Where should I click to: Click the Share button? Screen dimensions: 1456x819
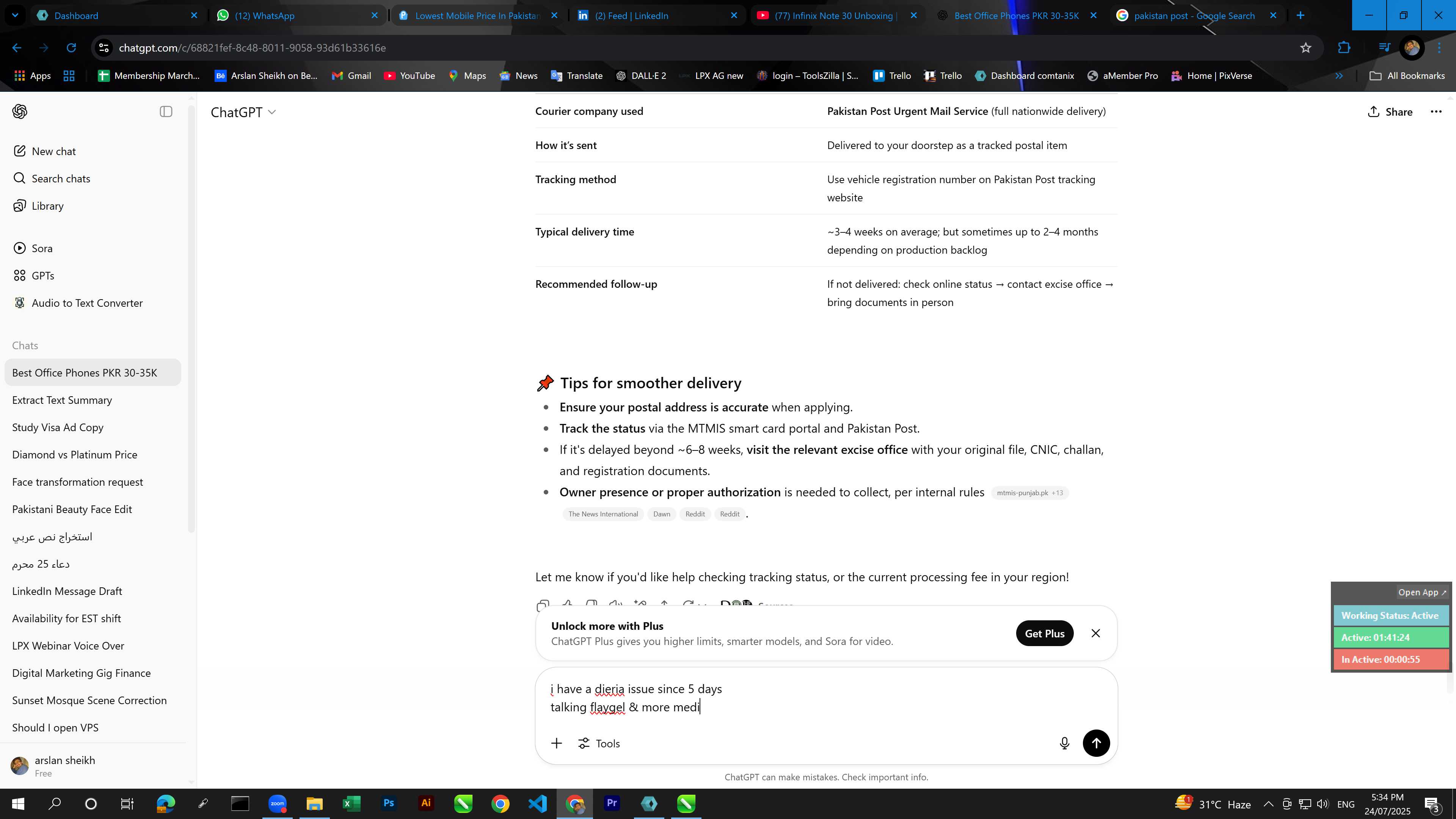click(x=1390, y=111)
